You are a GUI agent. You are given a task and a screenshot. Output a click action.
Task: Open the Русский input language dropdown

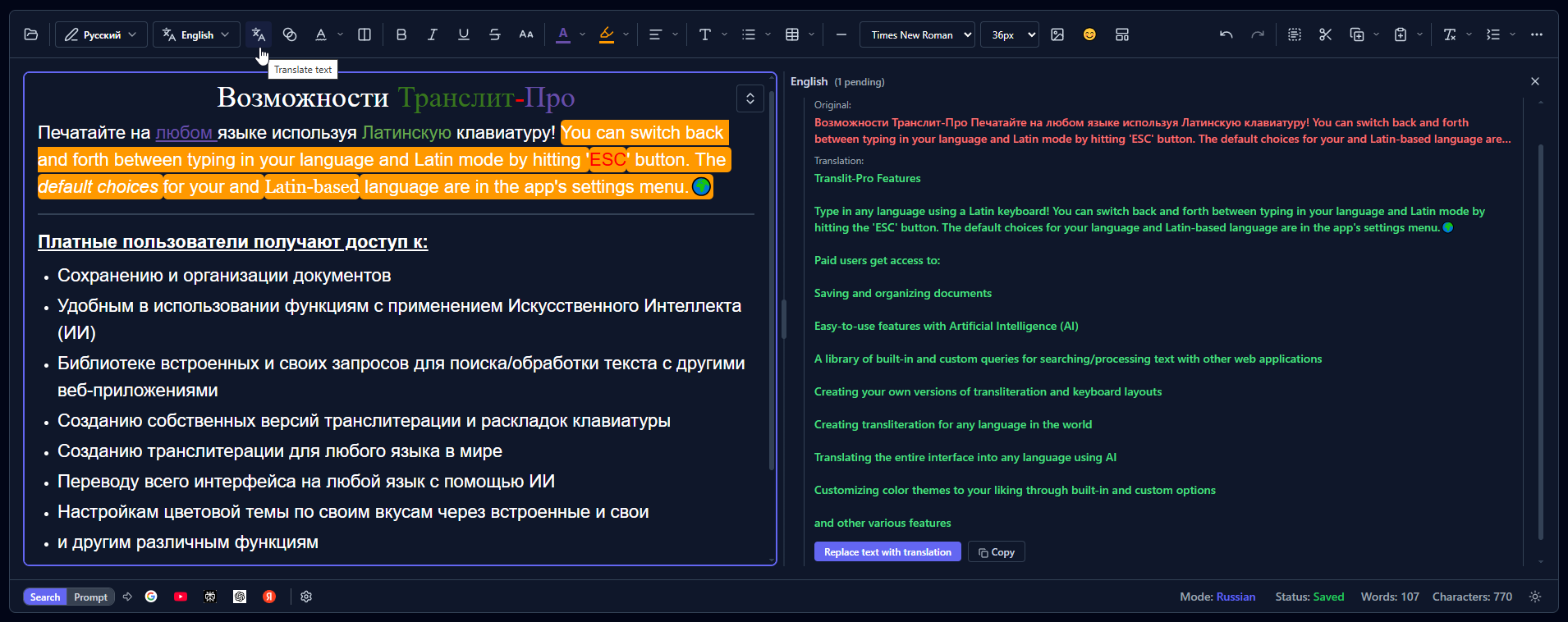point(102,34)
